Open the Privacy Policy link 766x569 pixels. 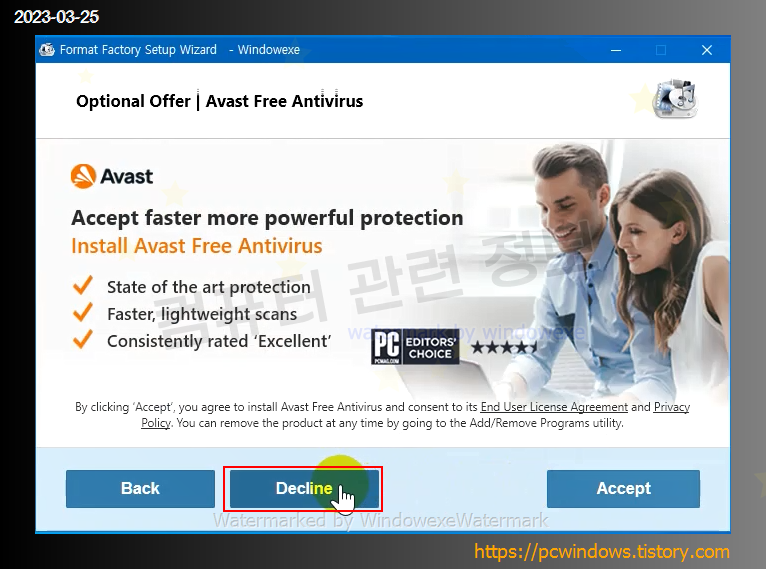point(671,407)
